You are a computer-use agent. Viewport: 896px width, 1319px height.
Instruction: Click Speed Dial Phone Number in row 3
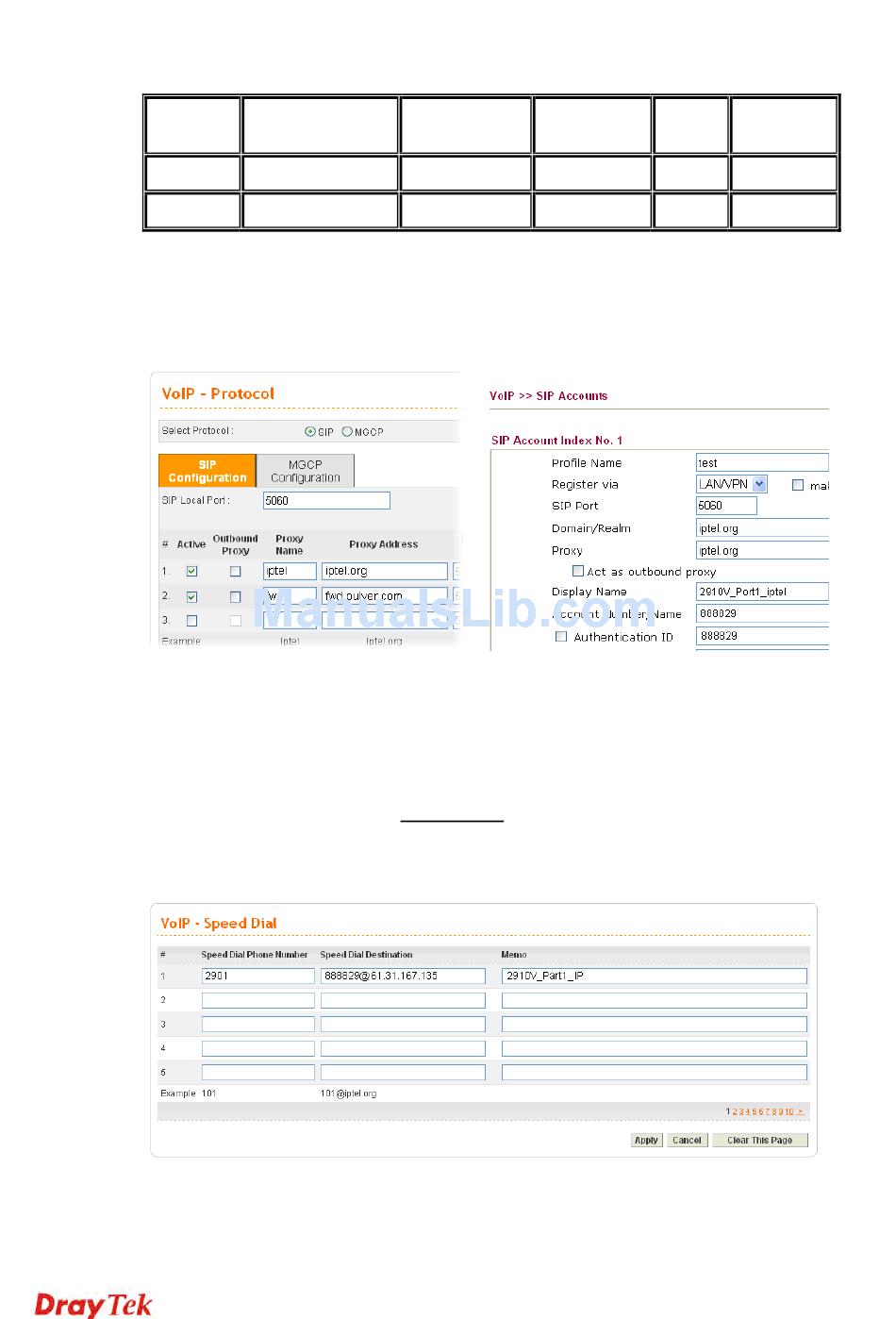(258, 1024)
